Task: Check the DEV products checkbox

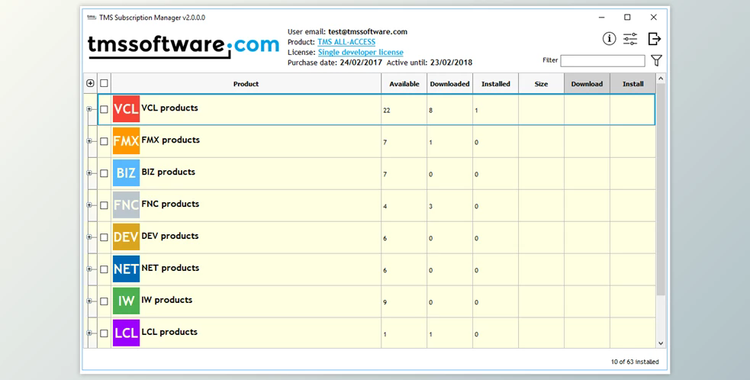Action: coord(104,237)
